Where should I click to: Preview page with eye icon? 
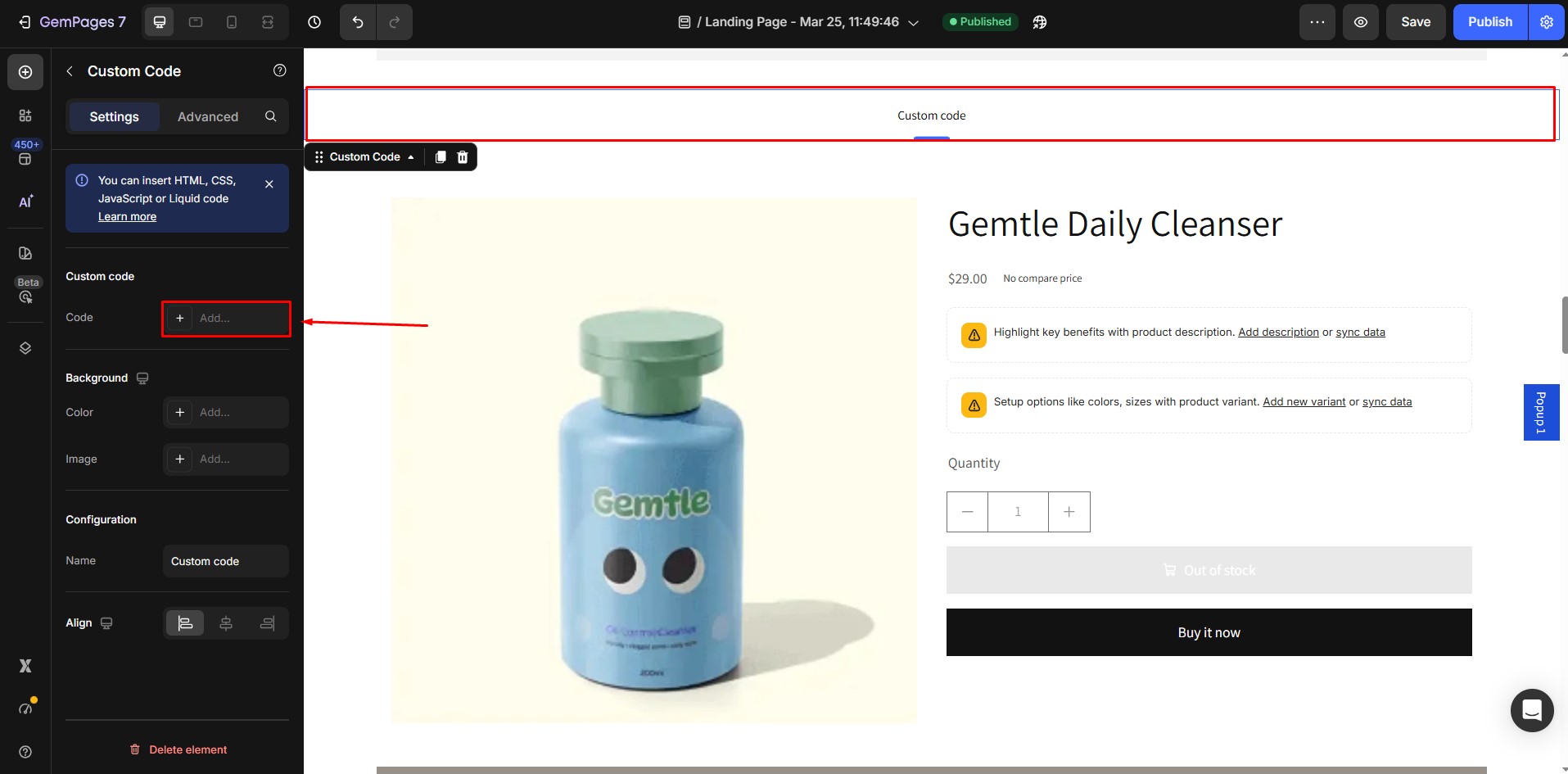pyautogui.click(x=1360, y=22)
